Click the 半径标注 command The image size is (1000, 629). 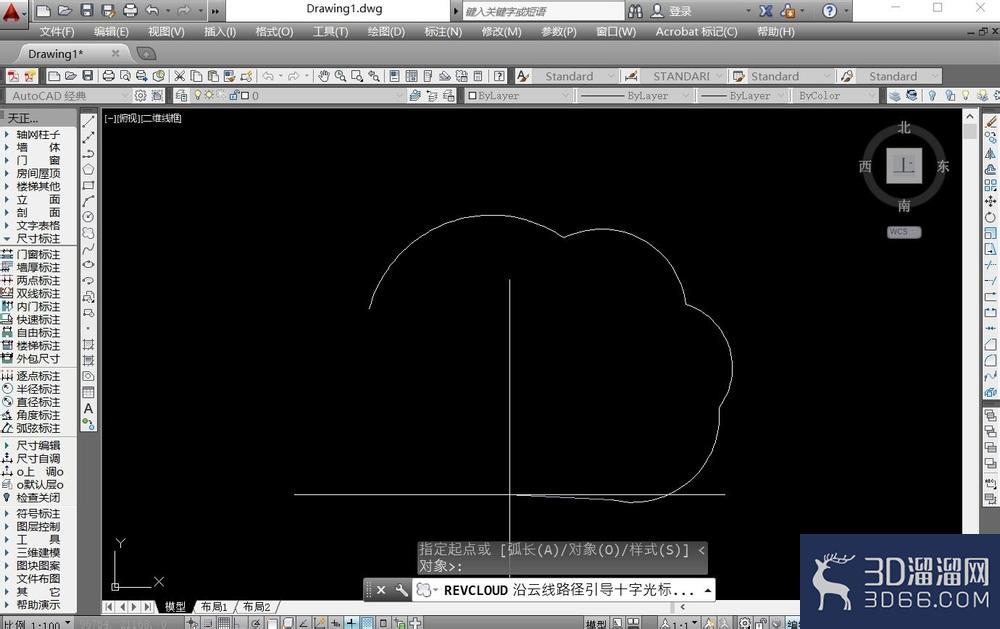coord(38,389)
